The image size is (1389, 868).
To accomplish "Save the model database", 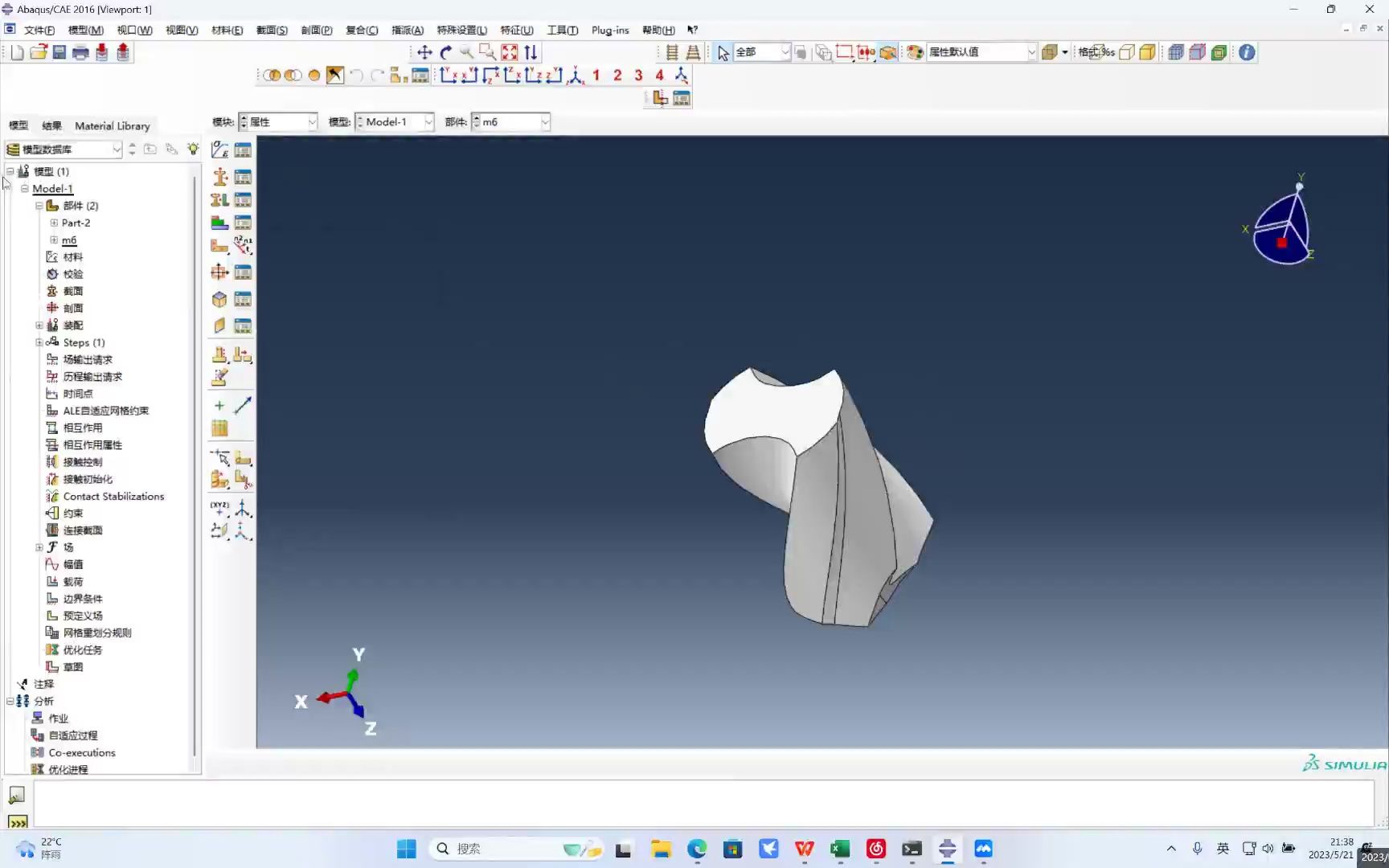I will tap(59, 52).
